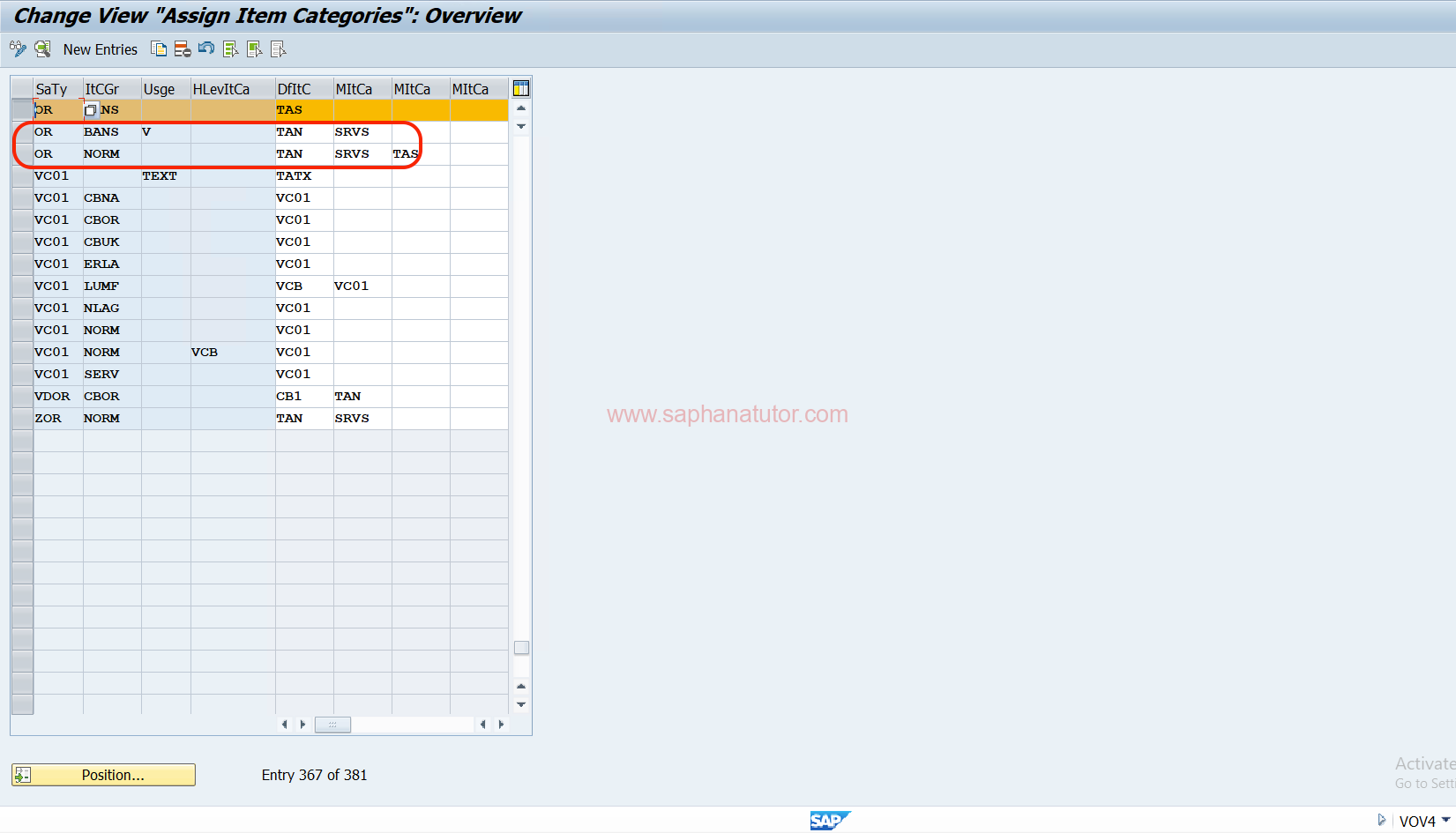Select row with OR BANS V

(22, 132)
